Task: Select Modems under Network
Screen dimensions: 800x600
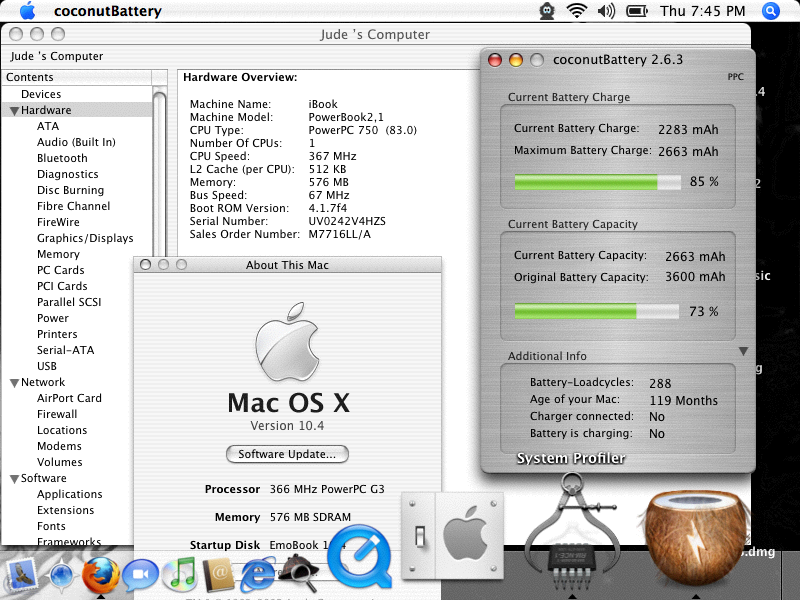Action: pyautogui.click(x=59, y=446)
